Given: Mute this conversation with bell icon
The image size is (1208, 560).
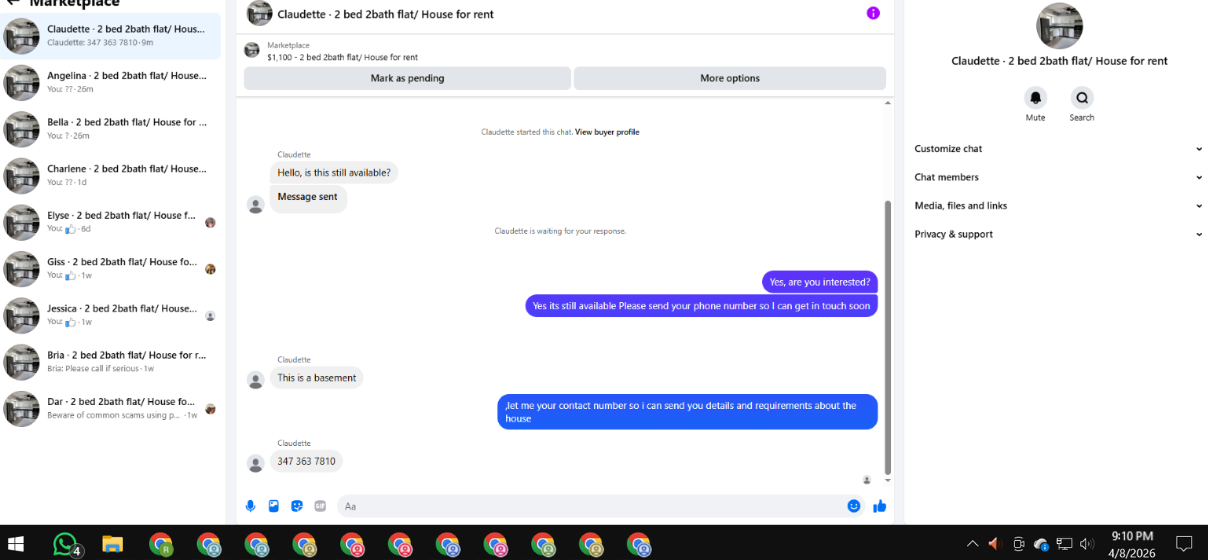Looking at the screenshot, I should point(1035,98).
